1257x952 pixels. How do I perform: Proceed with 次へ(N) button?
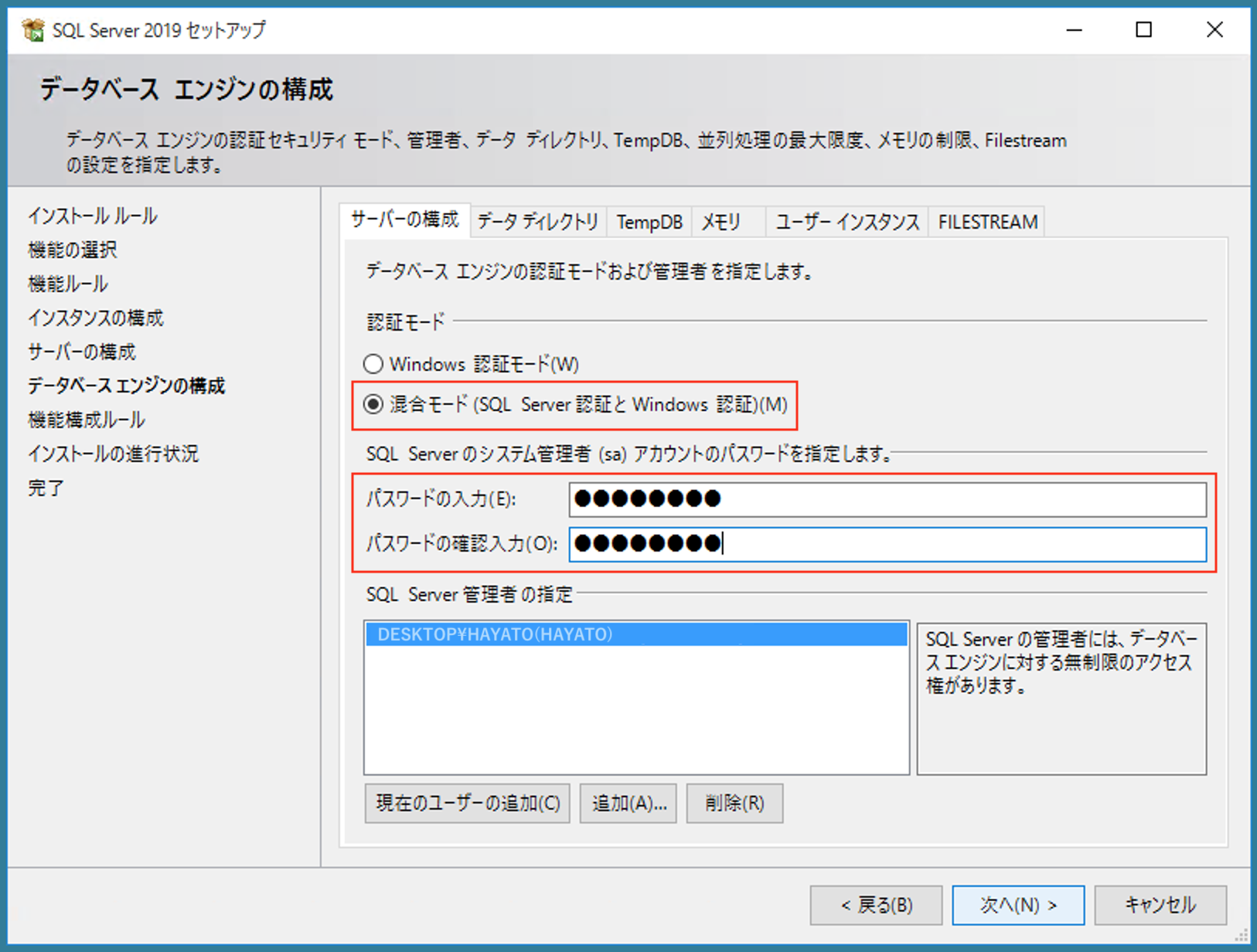click(1018, 905)
